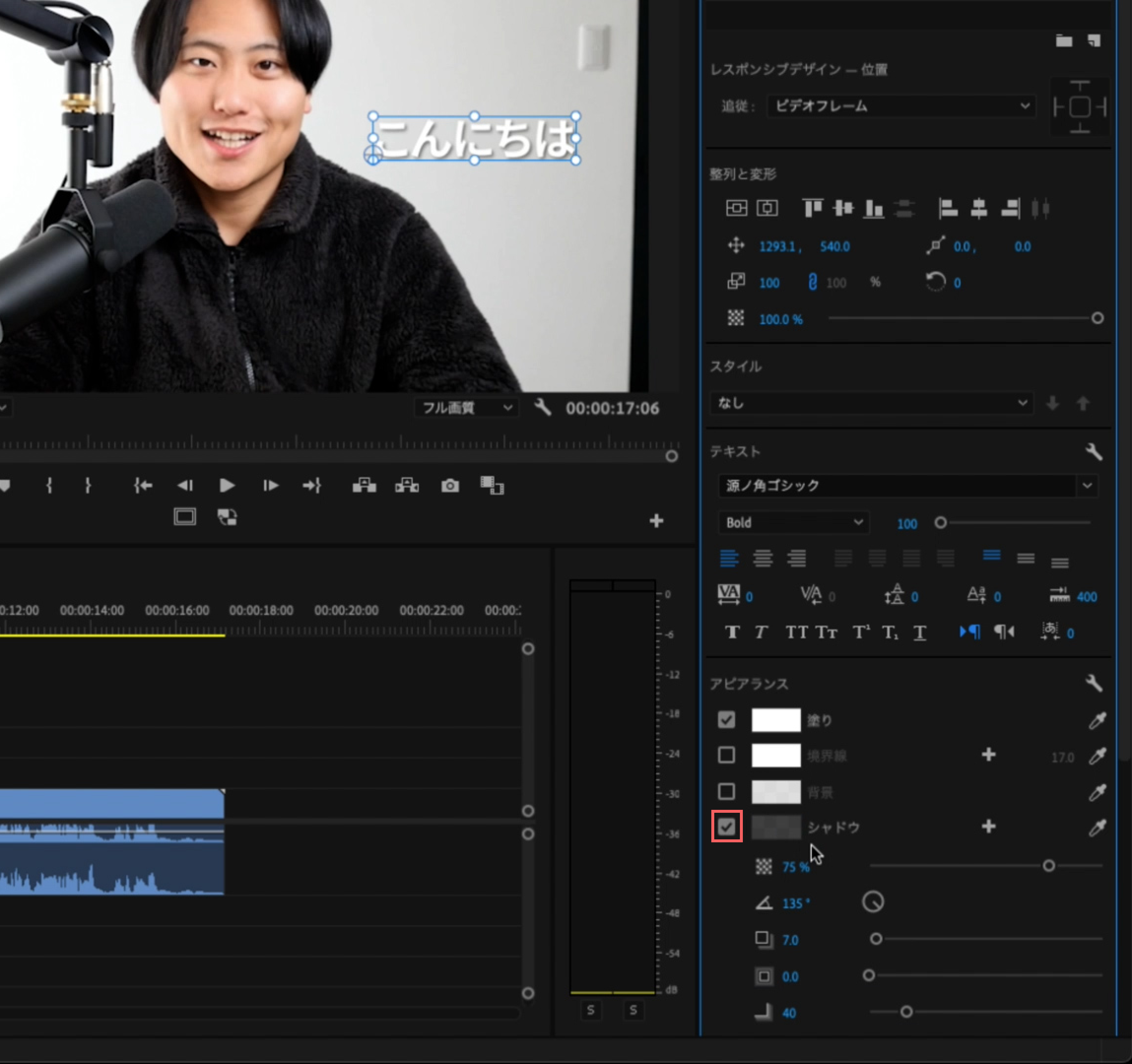Open the 源ノ角ゴシック font dropdown
This screenshot has height=1064, width=1132.
pyautogui.click(x=908, y=486)
